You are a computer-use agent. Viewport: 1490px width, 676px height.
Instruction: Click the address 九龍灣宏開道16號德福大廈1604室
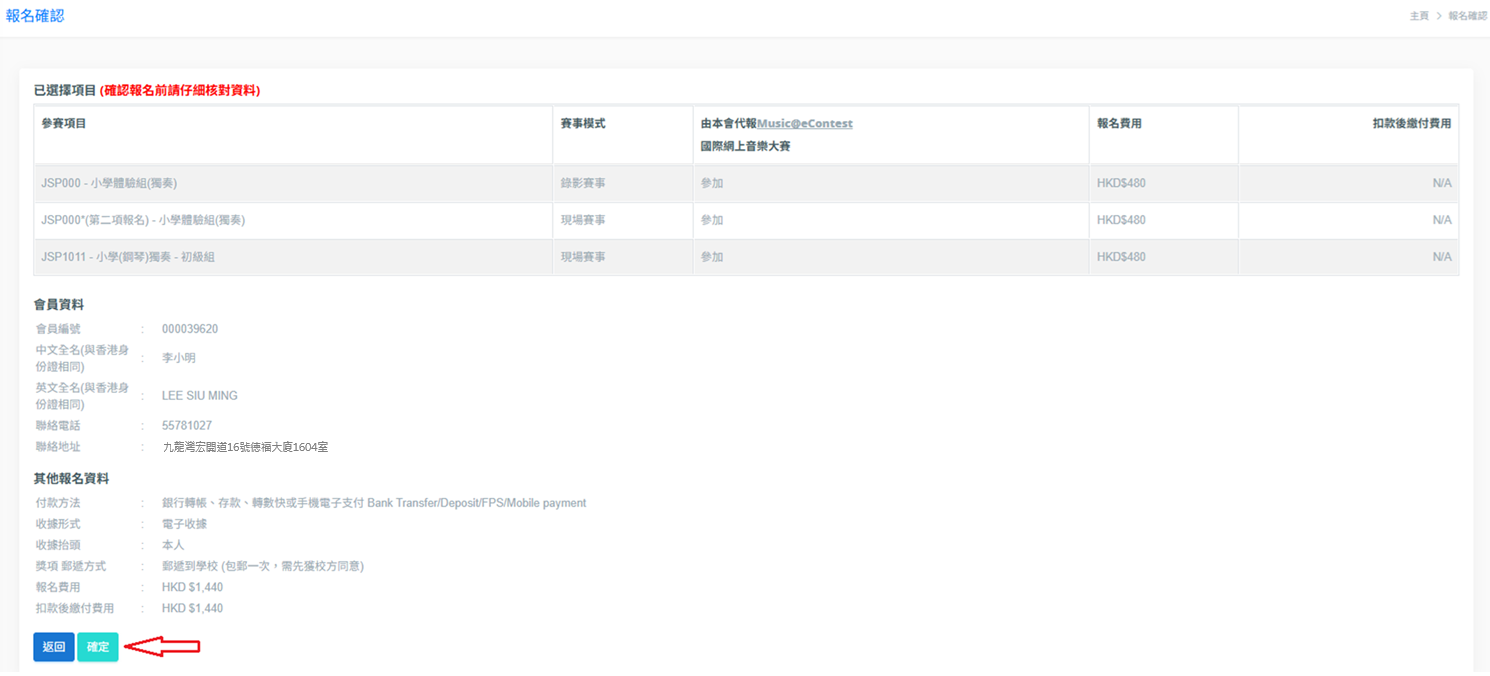pos(245,447)
